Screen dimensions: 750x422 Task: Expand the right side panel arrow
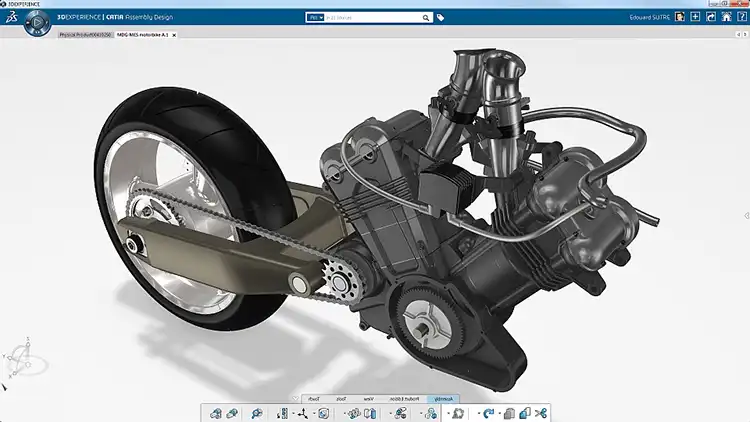pyautogui.click(x=746, y=215)
